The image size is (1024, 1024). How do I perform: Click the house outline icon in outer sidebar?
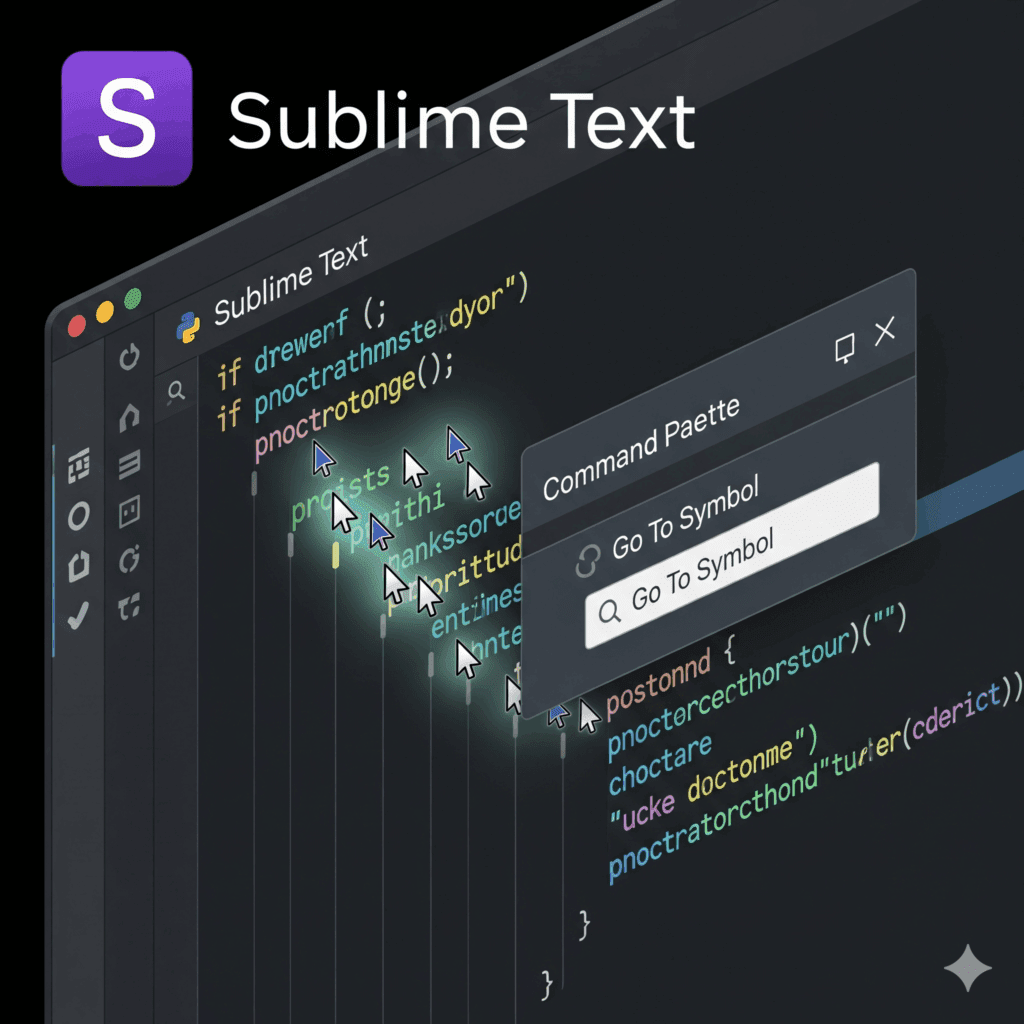pyautogui.click(x=78, y=567)
